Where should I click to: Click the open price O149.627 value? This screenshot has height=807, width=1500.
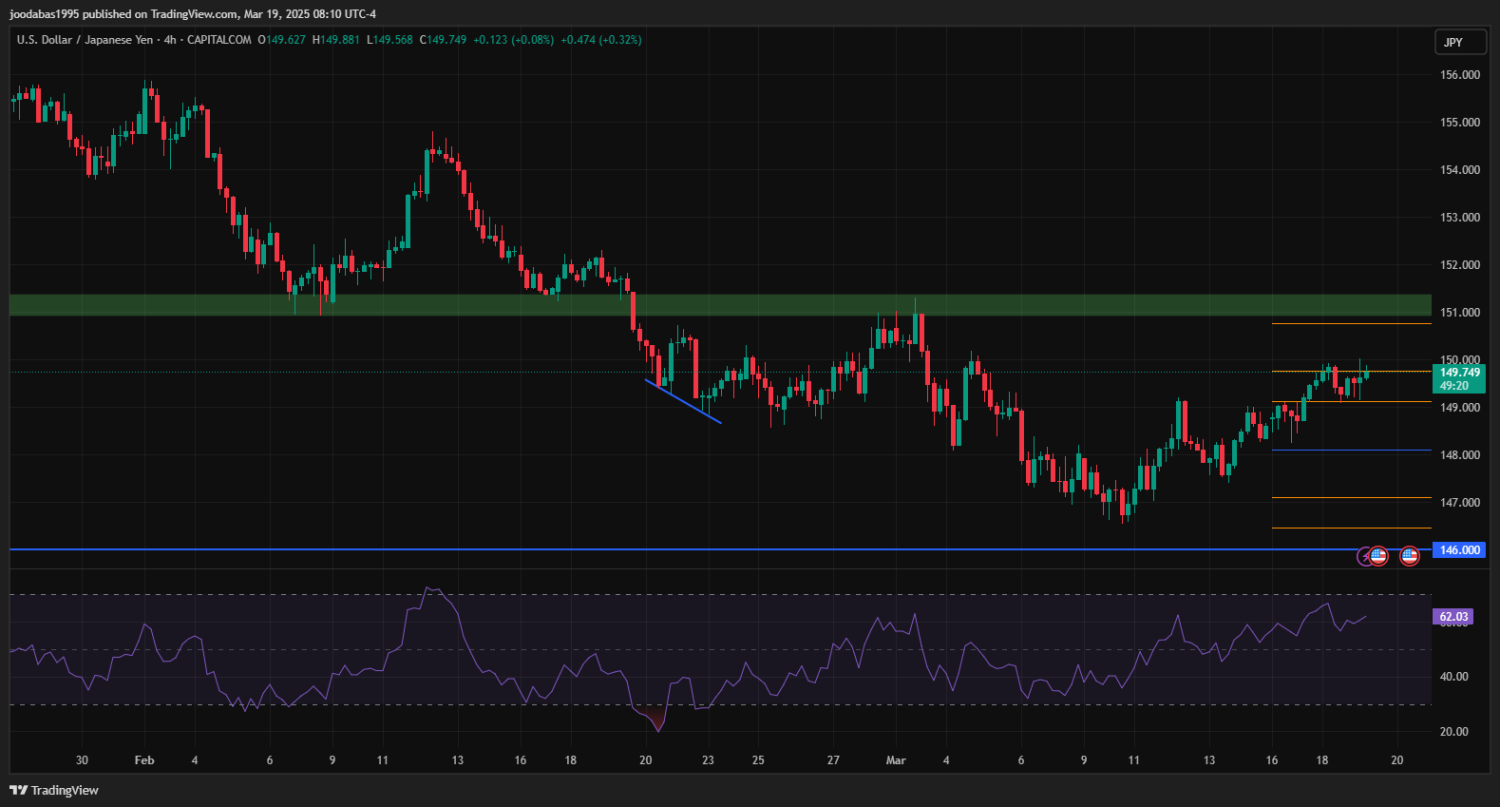282,40
